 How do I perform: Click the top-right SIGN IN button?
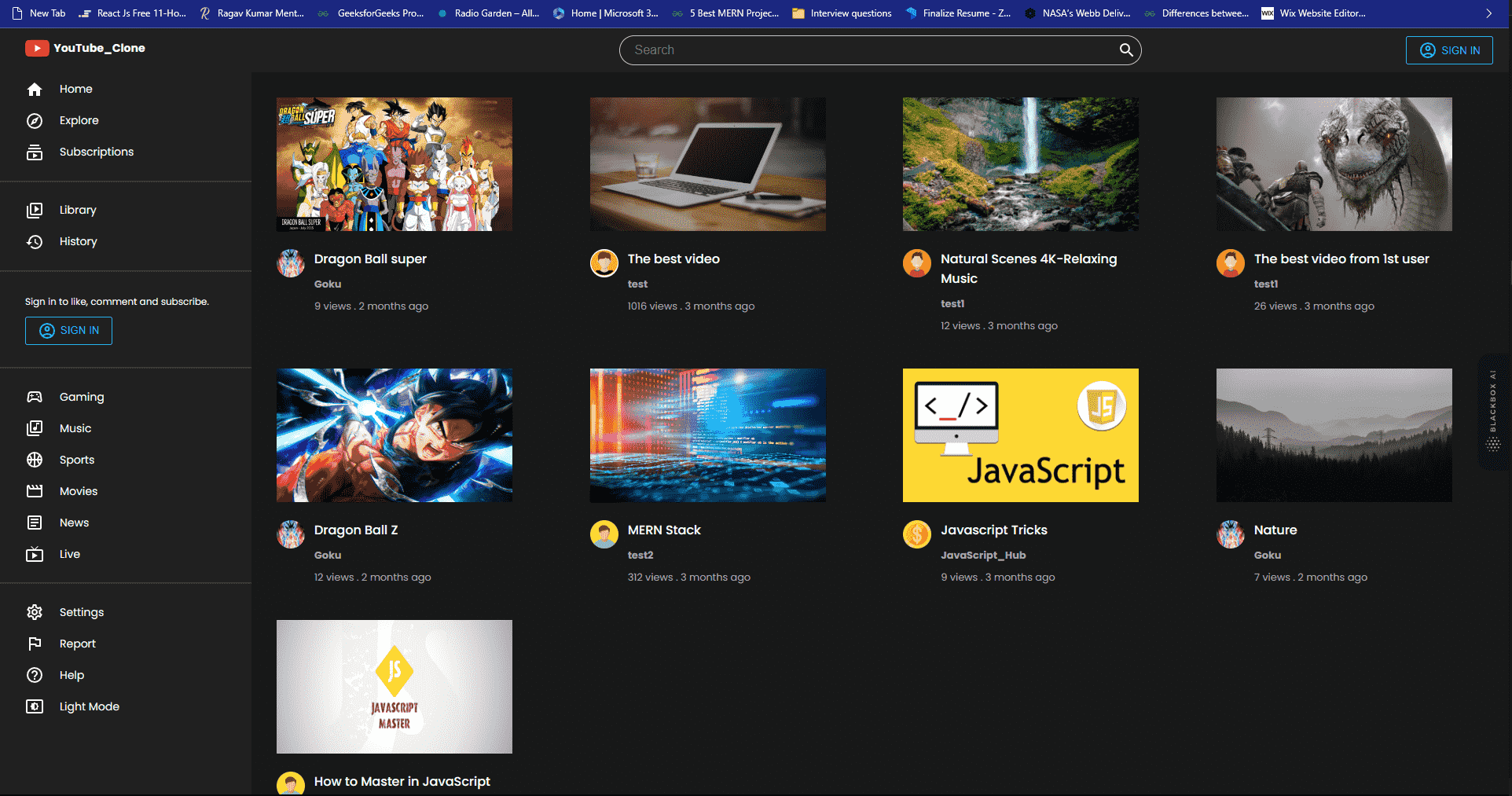pyautogui.click(x=1449, y=50)
